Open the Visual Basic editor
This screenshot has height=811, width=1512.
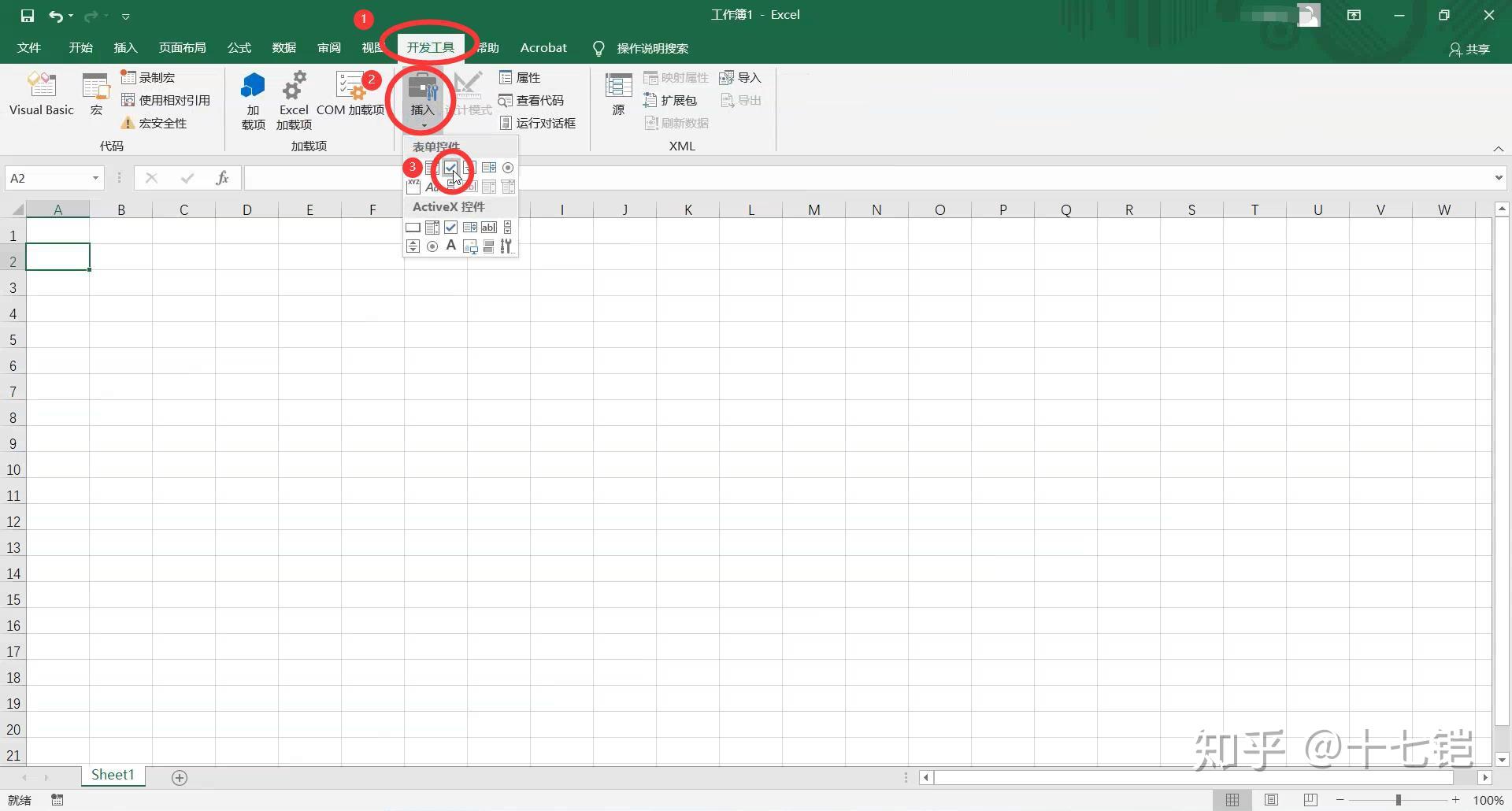coord(42,94)
